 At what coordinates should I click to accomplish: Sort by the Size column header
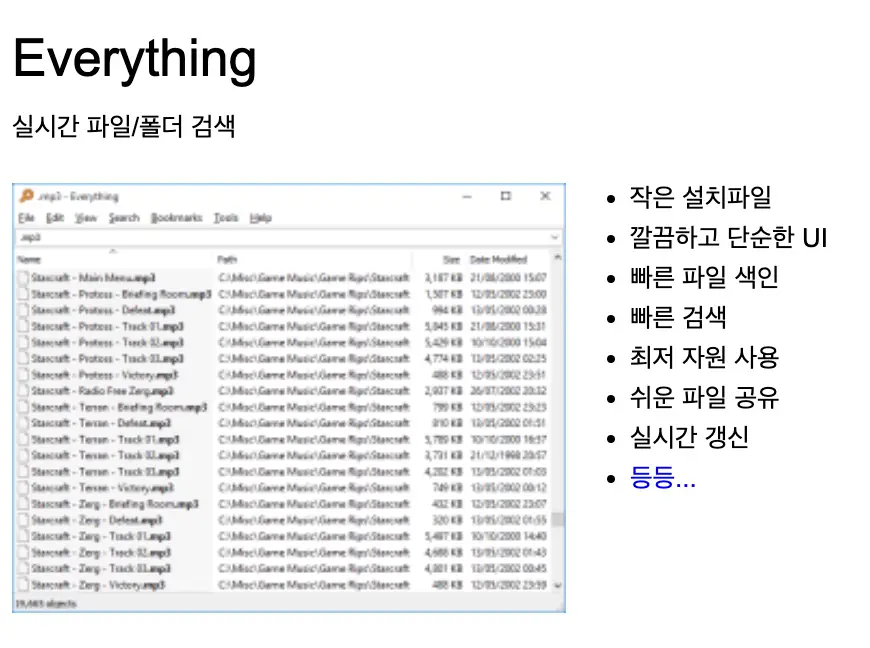452,259
